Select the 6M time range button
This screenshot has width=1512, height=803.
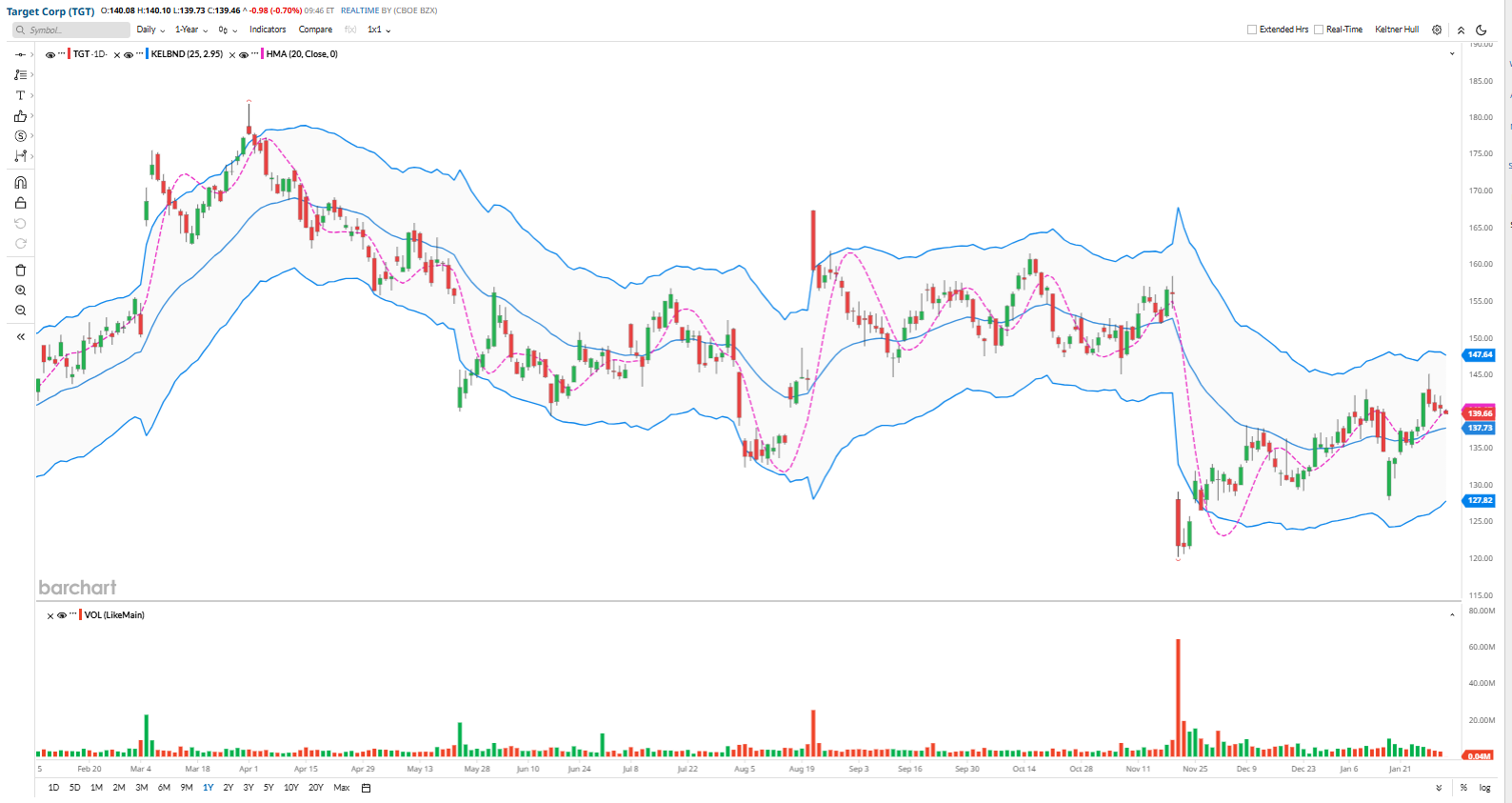[164, 788]
